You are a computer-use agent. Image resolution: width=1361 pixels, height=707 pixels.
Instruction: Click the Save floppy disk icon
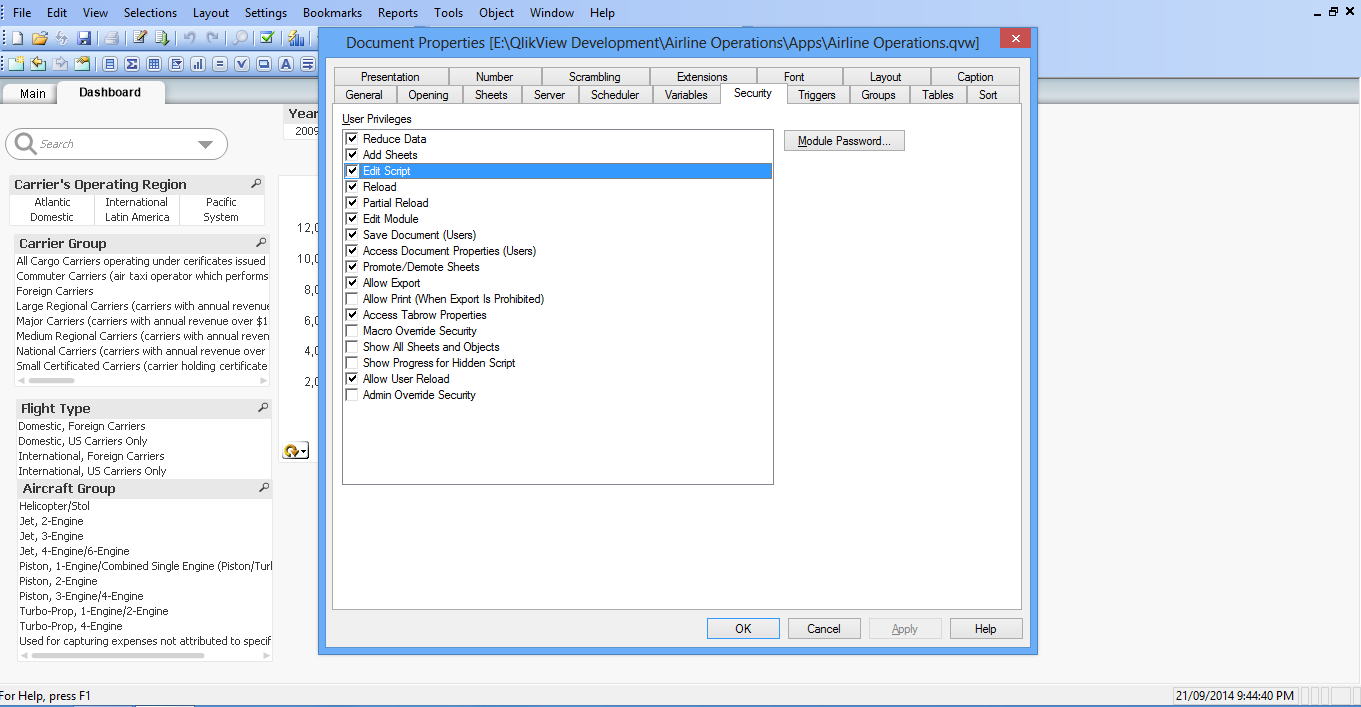click(x=84, y=38)
